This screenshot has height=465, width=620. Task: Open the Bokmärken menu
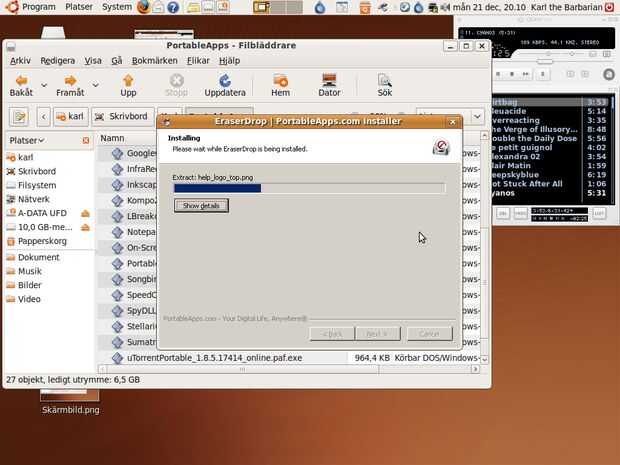(x=155, y=60)
